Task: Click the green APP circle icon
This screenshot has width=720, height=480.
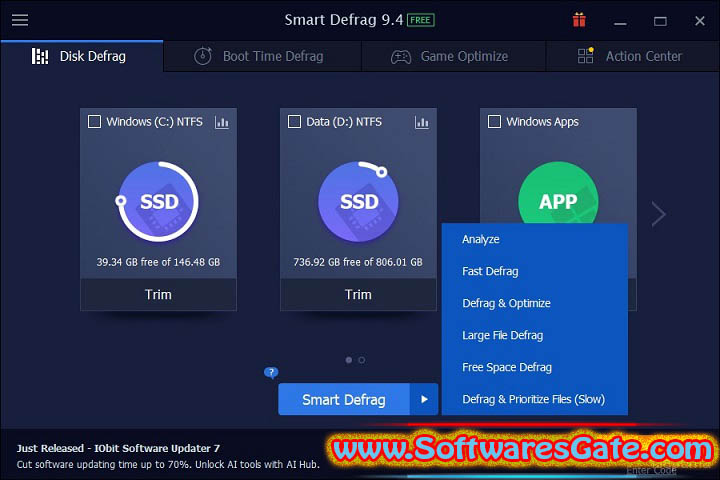Action: tap(558, 193)
